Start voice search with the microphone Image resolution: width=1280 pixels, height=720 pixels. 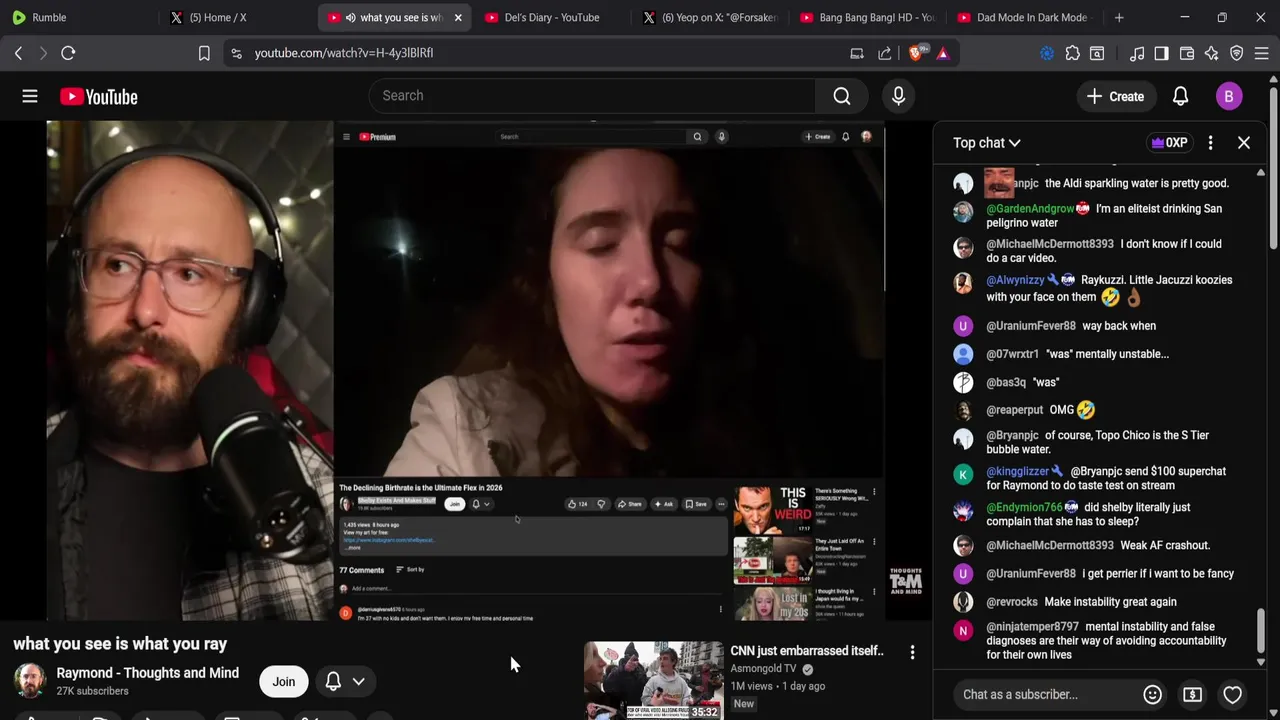coord(898,96)
